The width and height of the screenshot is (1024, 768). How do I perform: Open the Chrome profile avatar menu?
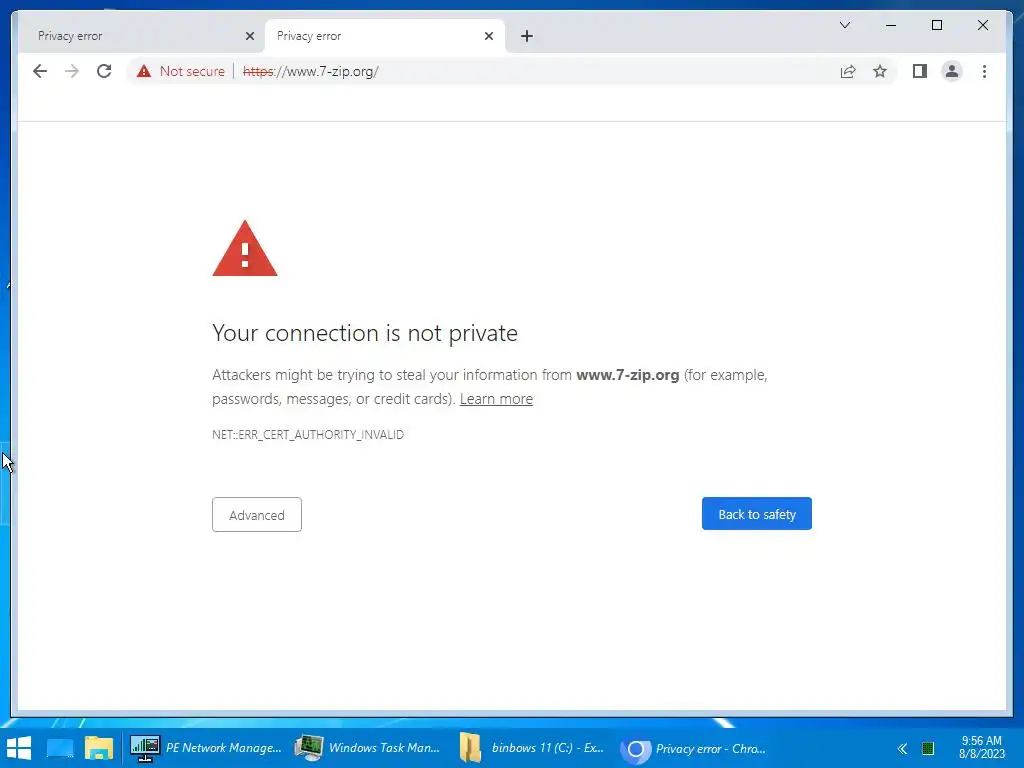pos(952,71)
